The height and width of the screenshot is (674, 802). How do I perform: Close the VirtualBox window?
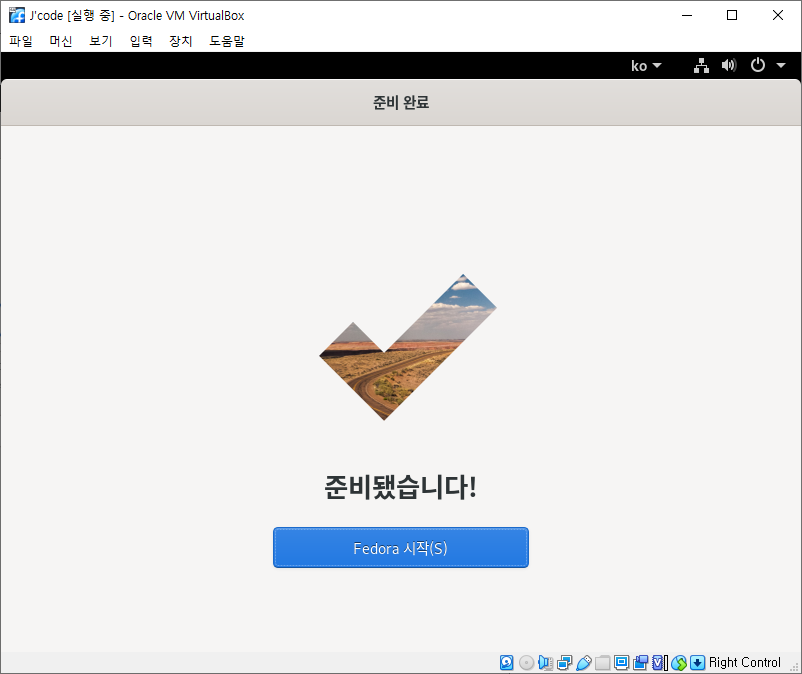pos(777,15)
